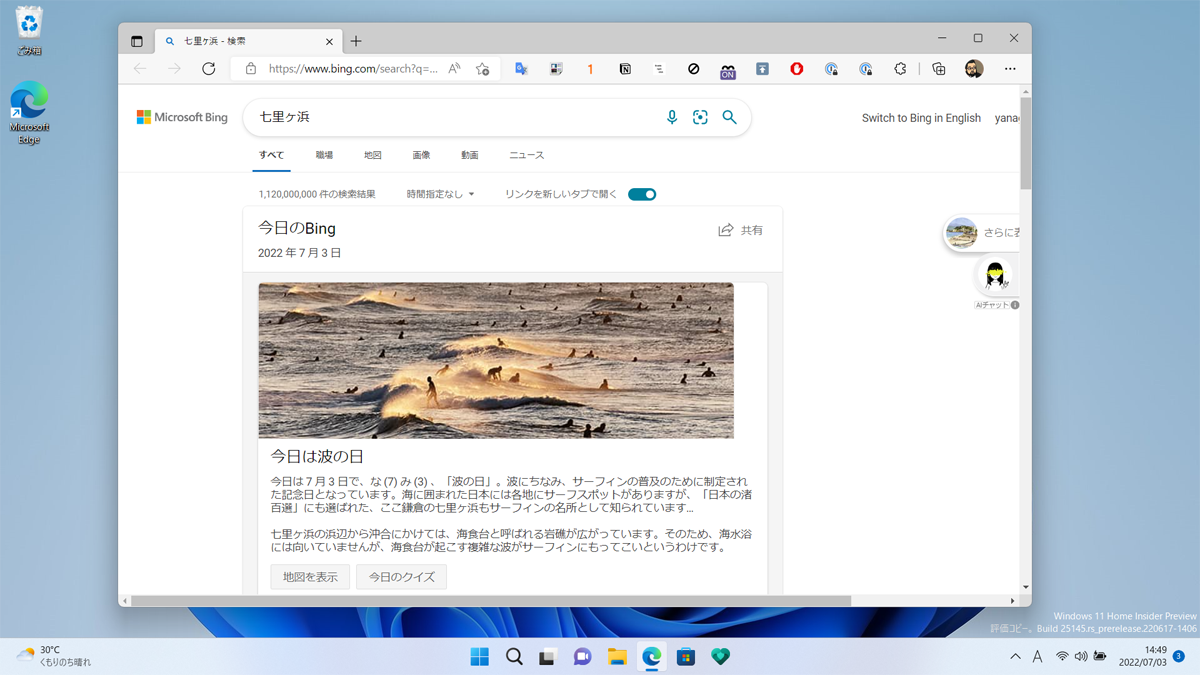Click the 地図を表示 button
This screenshot has width=1200, height=675.
pyautogui.click(x=310, y=577)
